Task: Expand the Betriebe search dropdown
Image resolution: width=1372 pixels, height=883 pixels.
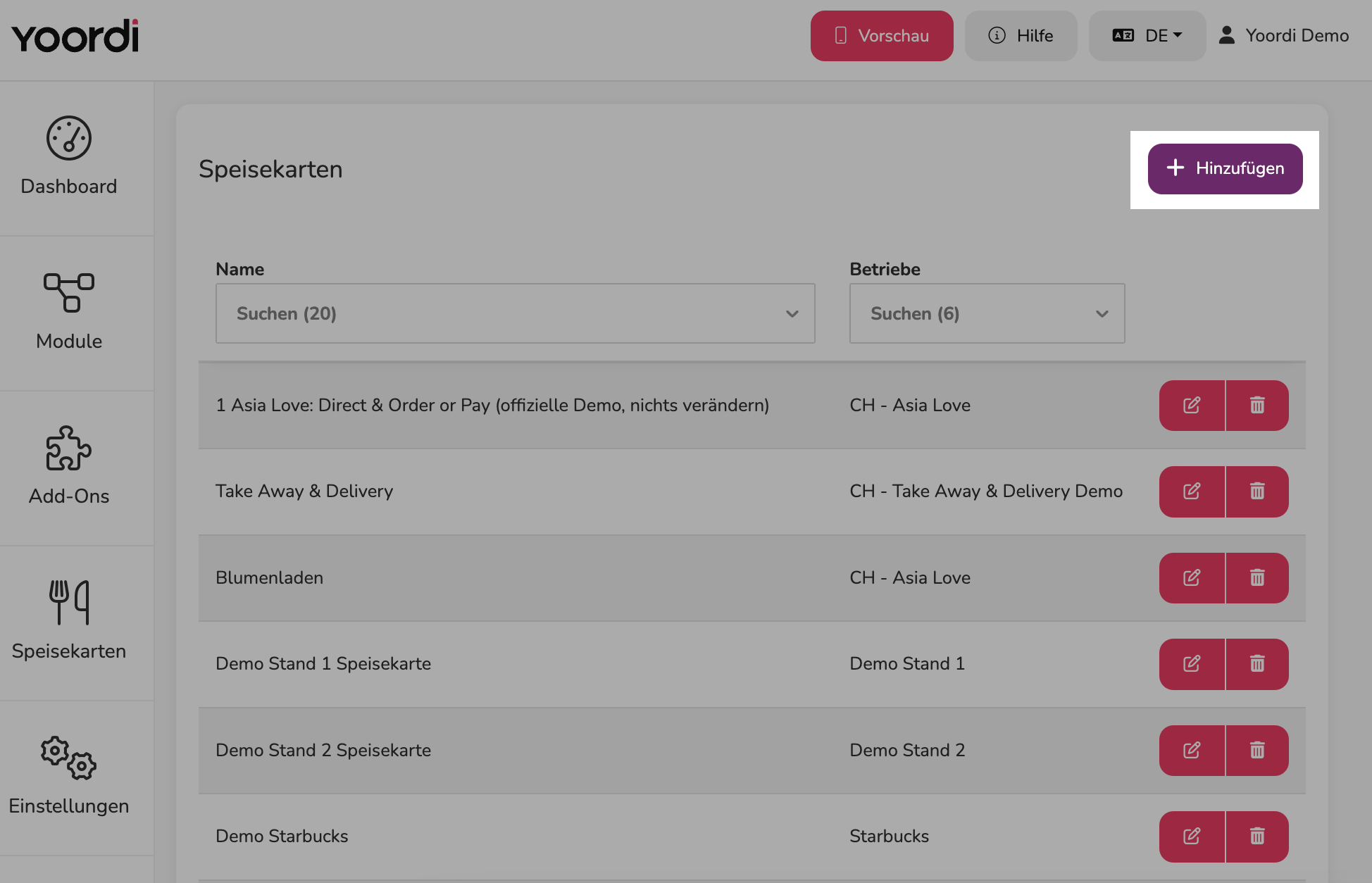Action: pos(987,313)
